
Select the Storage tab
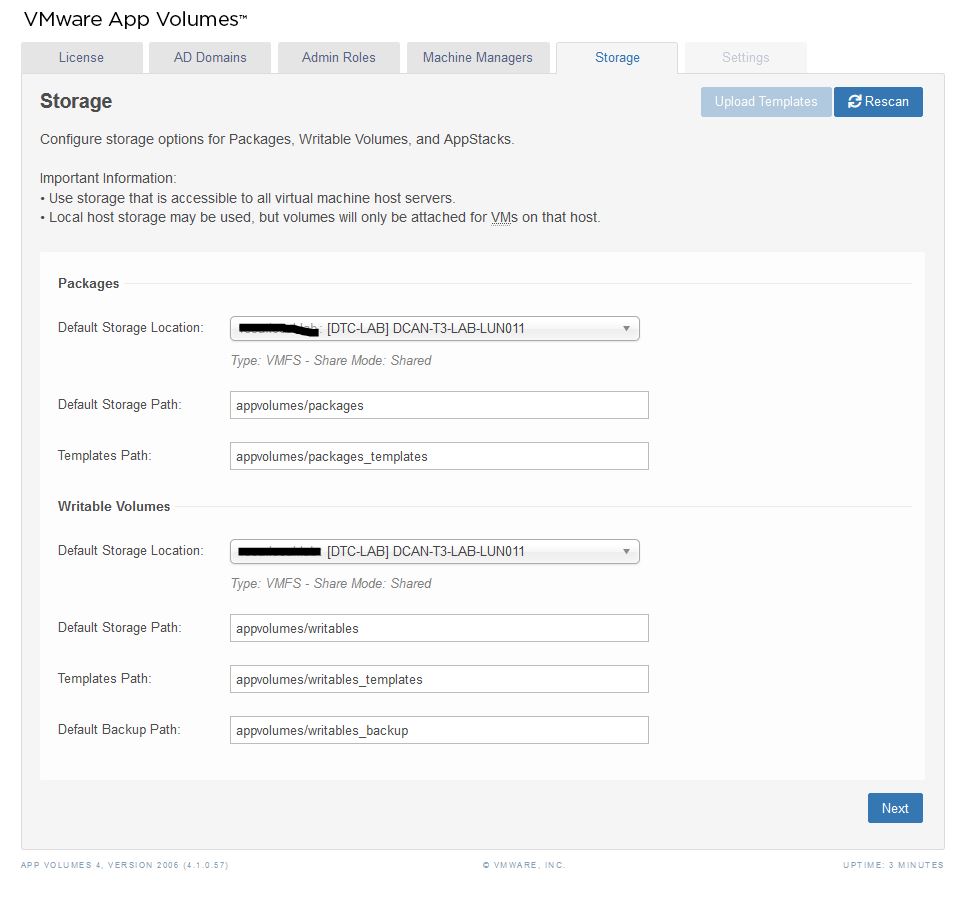pos(617,57)
